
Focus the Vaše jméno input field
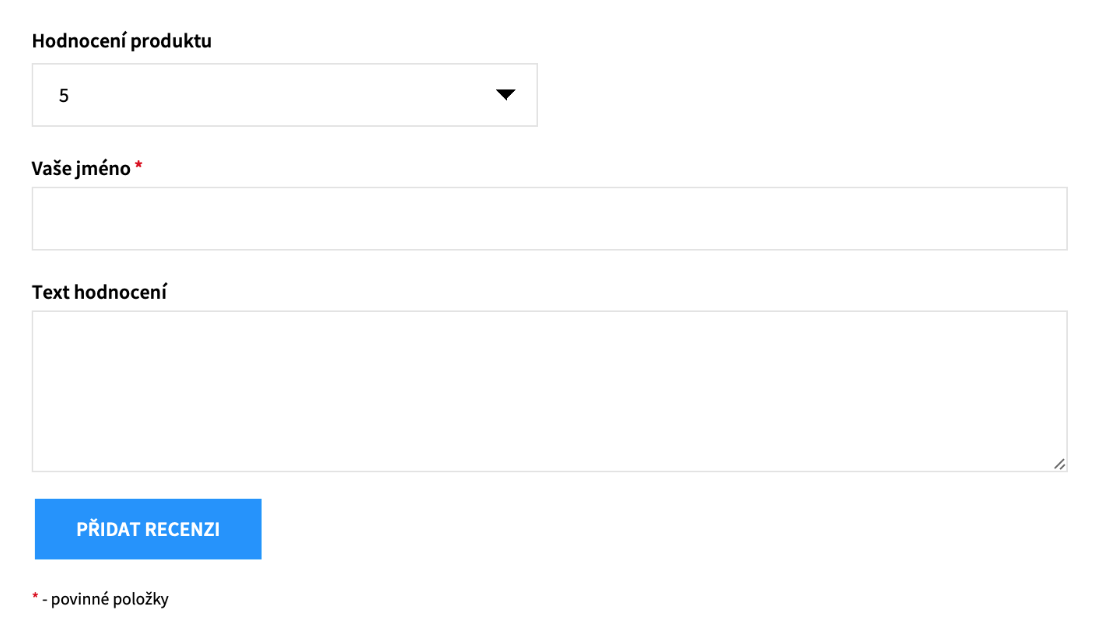pos(549,219)
